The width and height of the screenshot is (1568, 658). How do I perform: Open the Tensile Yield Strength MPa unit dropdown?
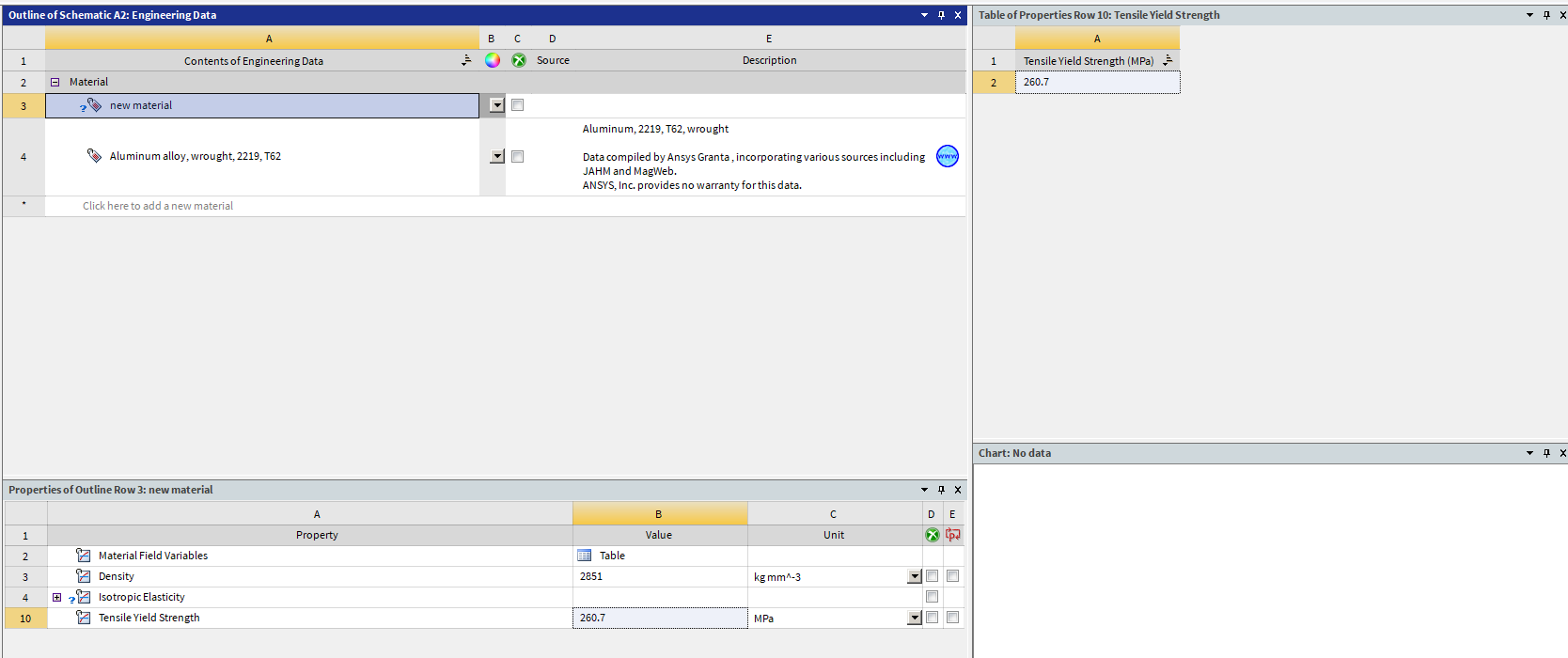coord(914,619)
